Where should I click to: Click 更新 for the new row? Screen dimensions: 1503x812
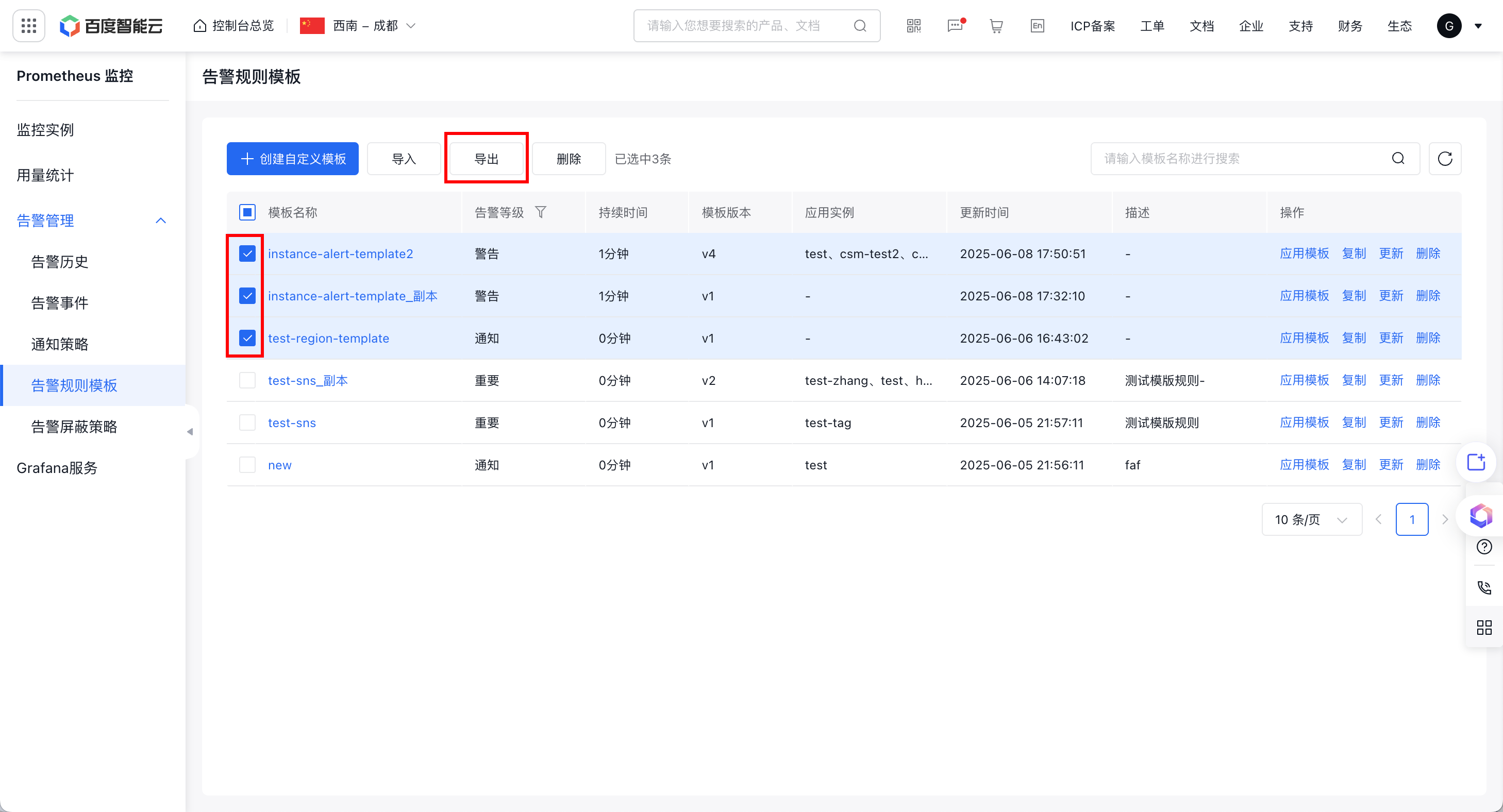(1391, 465)
